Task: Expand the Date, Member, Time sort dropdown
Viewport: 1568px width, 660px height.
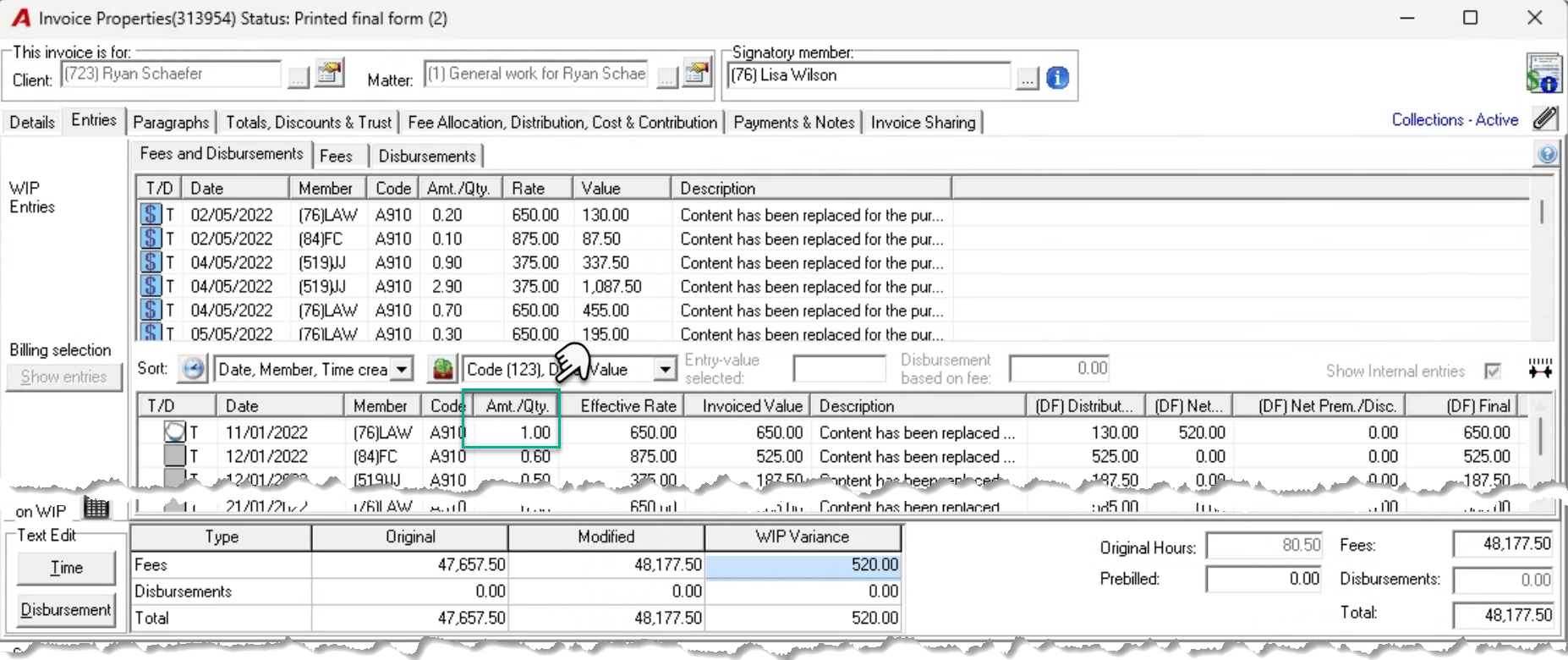Action: tap(403, 370)
